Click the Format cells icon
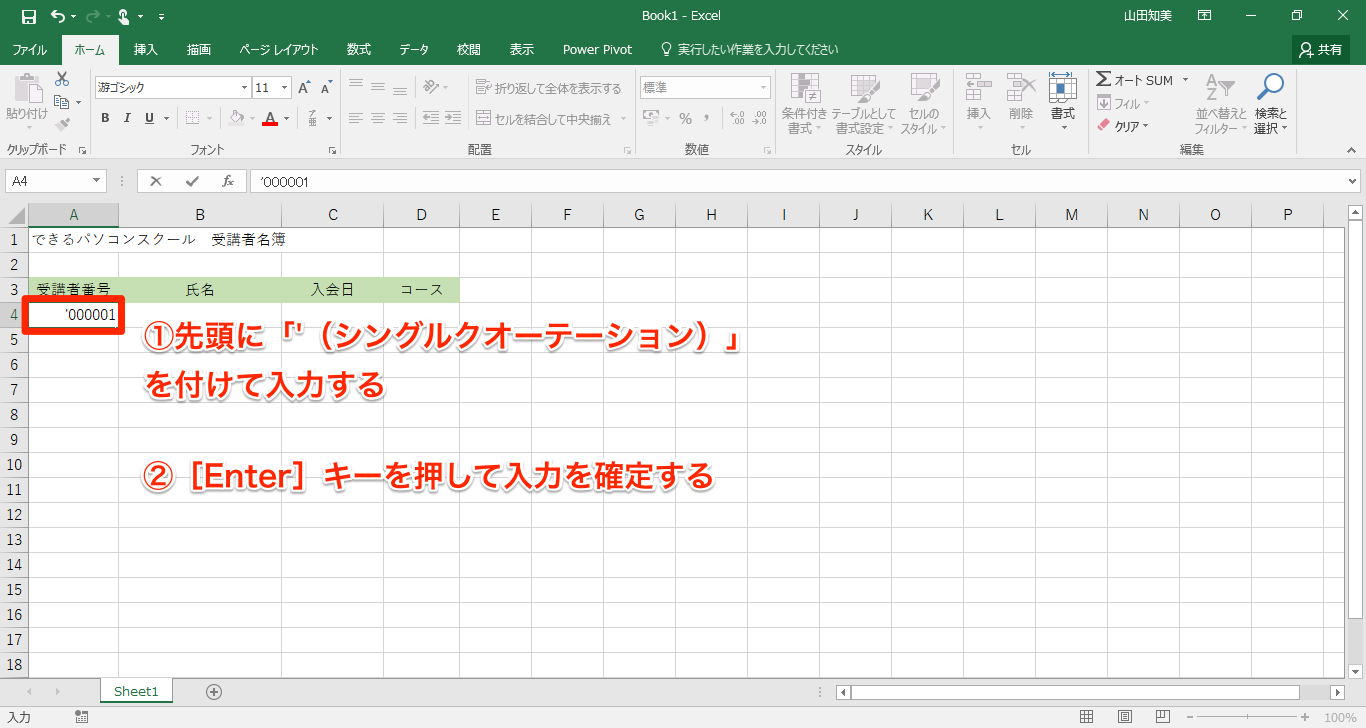 tap(1062, 88)
